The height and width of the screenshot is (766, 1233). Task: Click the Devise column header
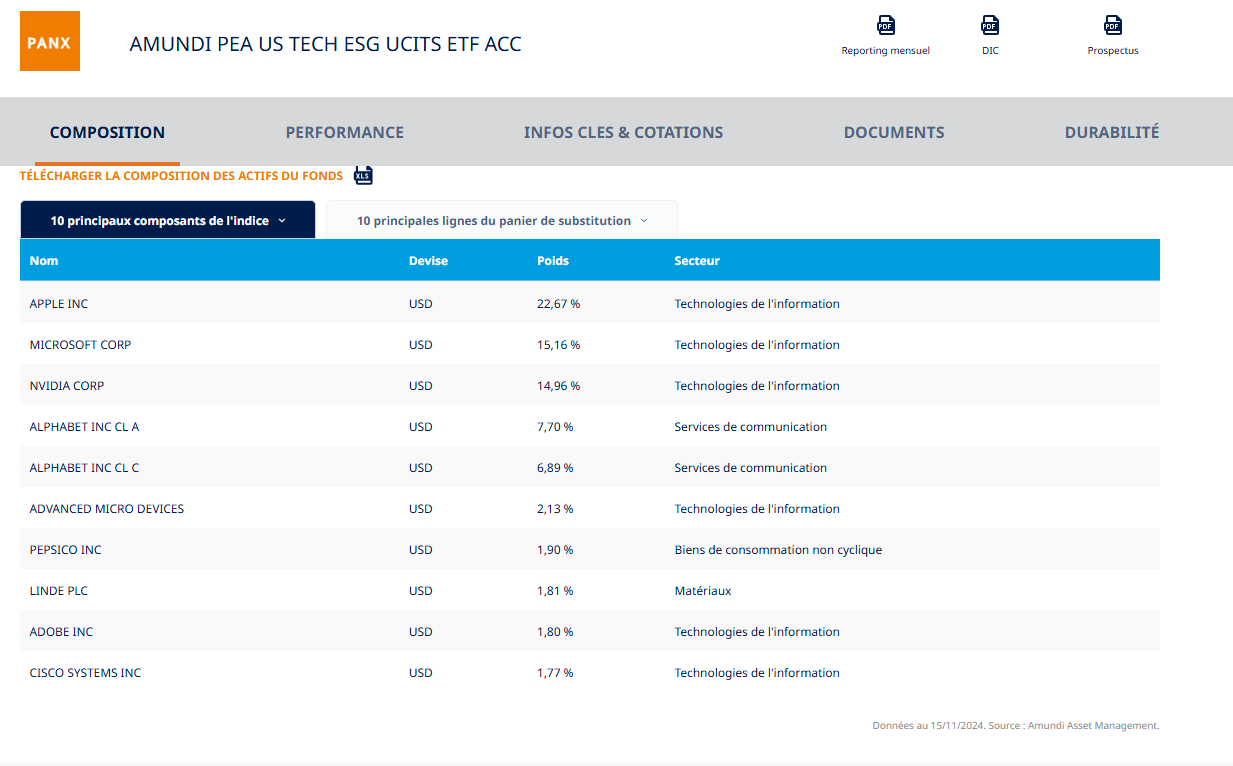click(428, 261)
